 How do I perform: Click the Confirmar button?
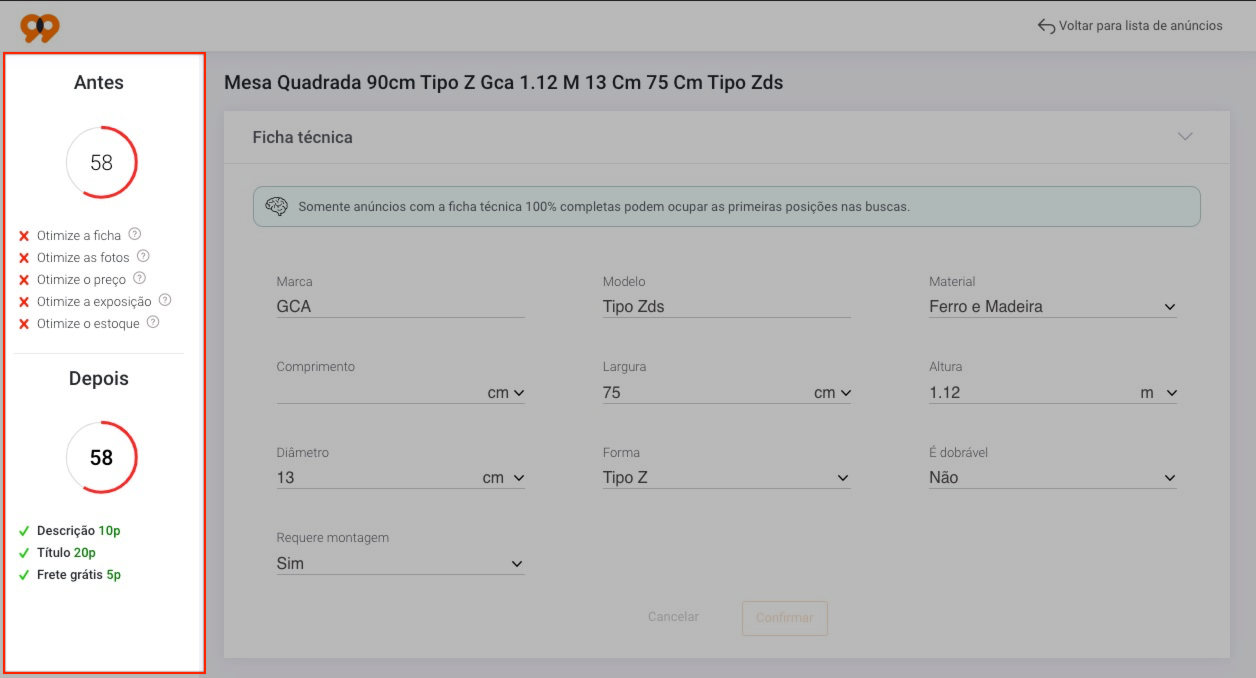pos(785,618)
